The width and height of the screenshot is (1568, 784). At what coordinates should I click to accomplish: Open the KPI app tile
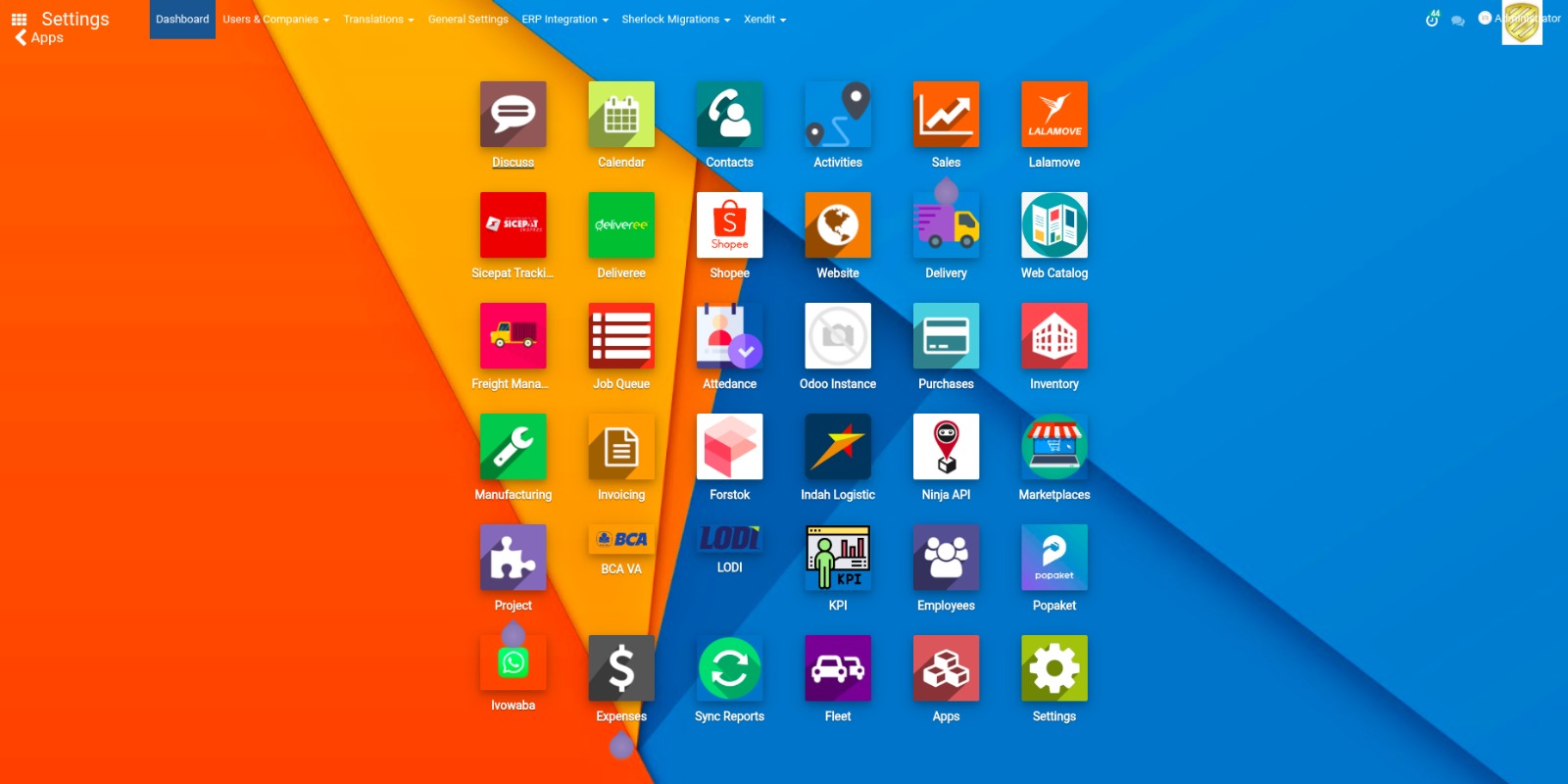(838, 558)
